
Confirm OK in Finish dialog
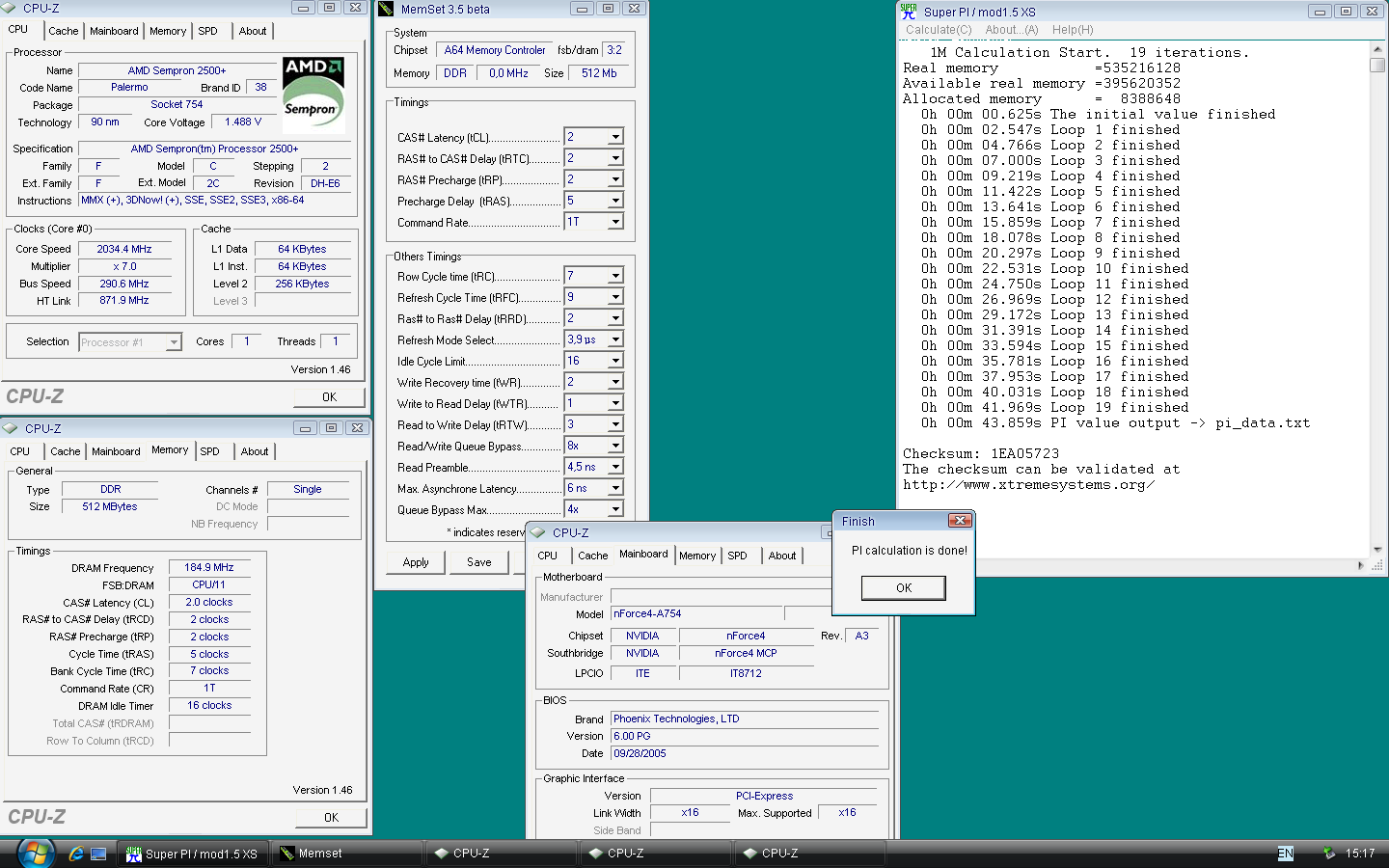[x=903, y=588]
